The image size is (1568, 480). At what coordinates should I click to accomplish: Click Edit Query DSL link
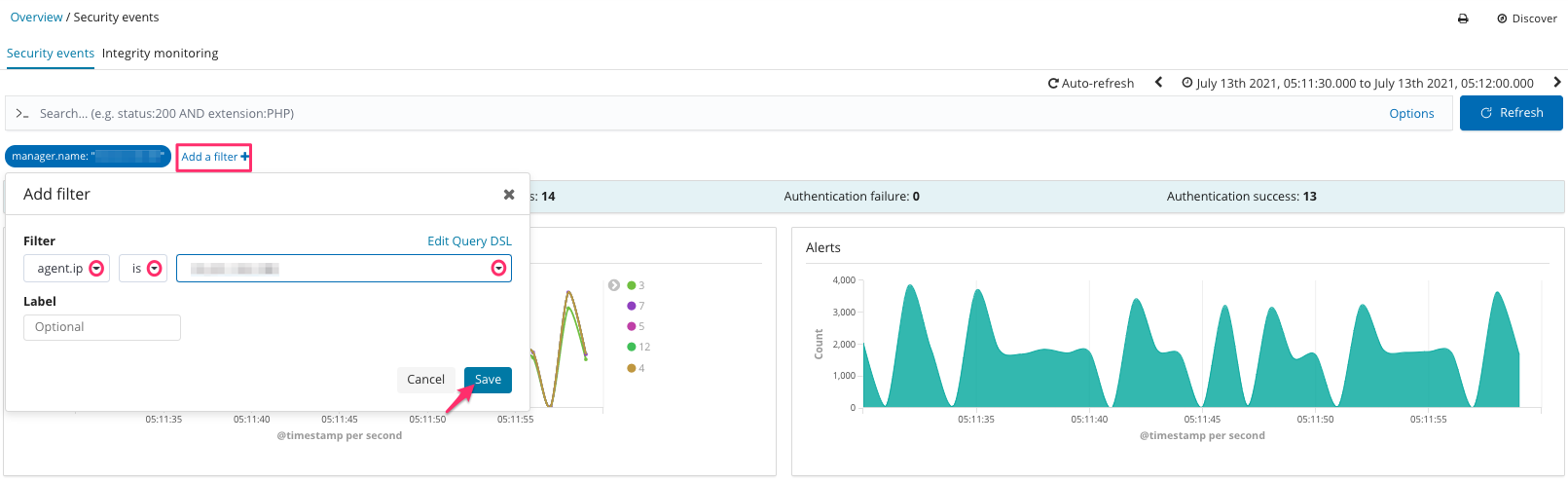tap(469, 241)
